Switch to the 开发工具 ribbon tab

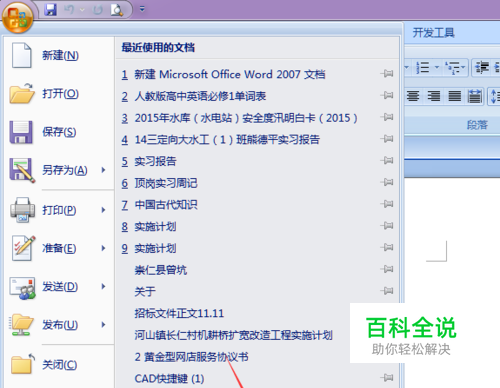pos(433,33)
